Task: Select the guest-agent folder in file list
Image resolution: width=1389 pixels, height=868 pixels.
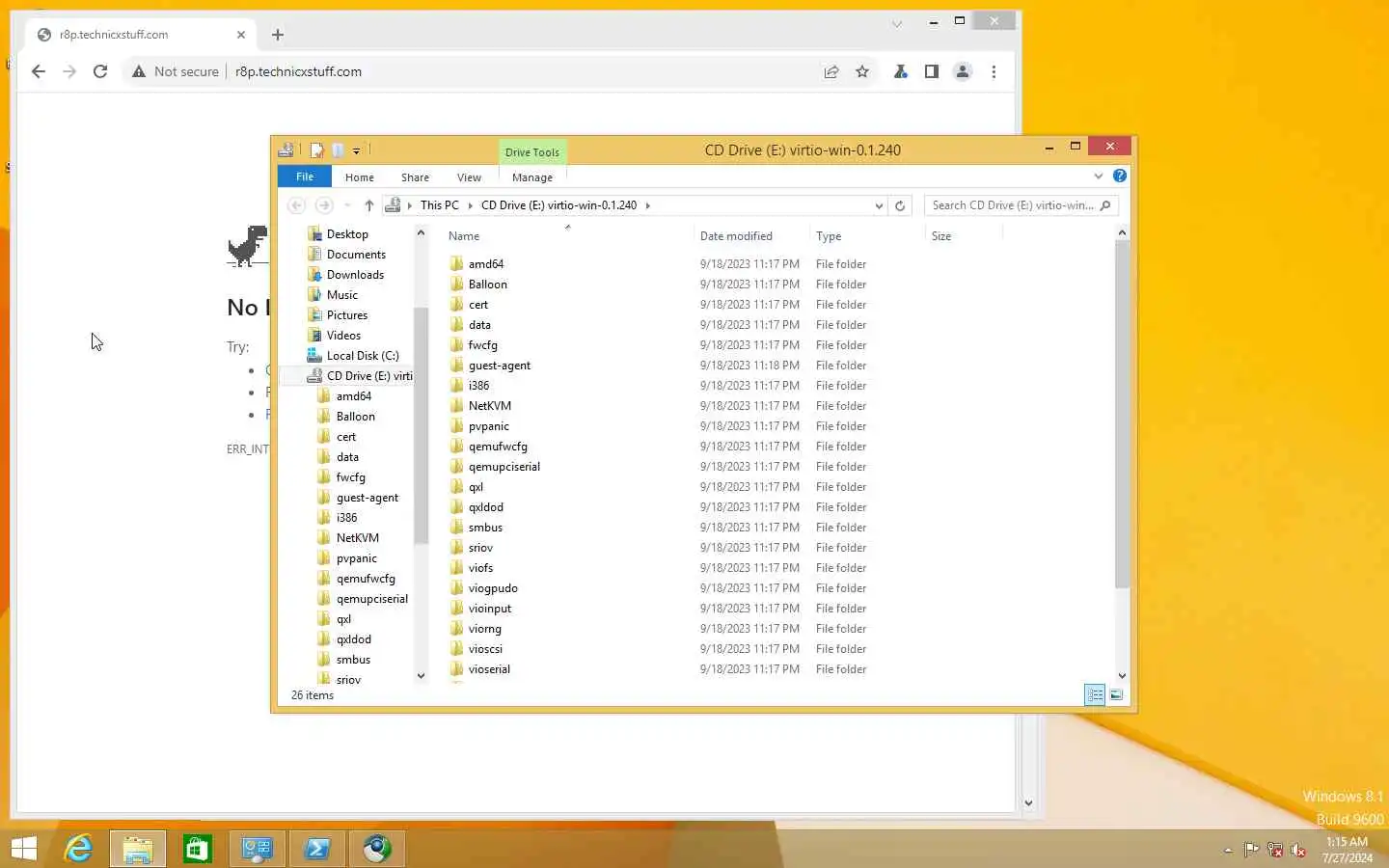Action: coord(499,366)
